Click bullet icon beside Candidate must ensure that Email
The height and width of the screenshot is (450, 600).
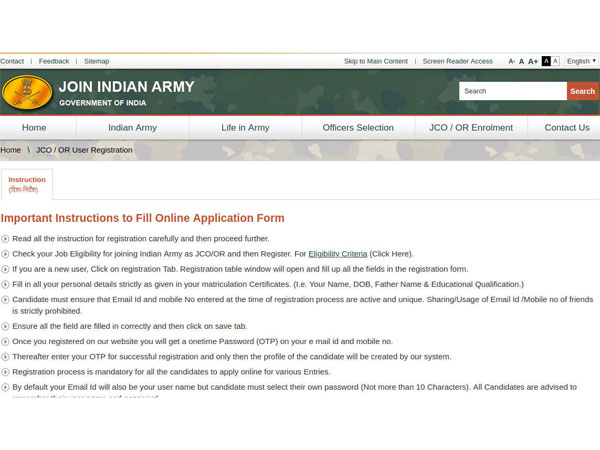click(x=5, y=300)
